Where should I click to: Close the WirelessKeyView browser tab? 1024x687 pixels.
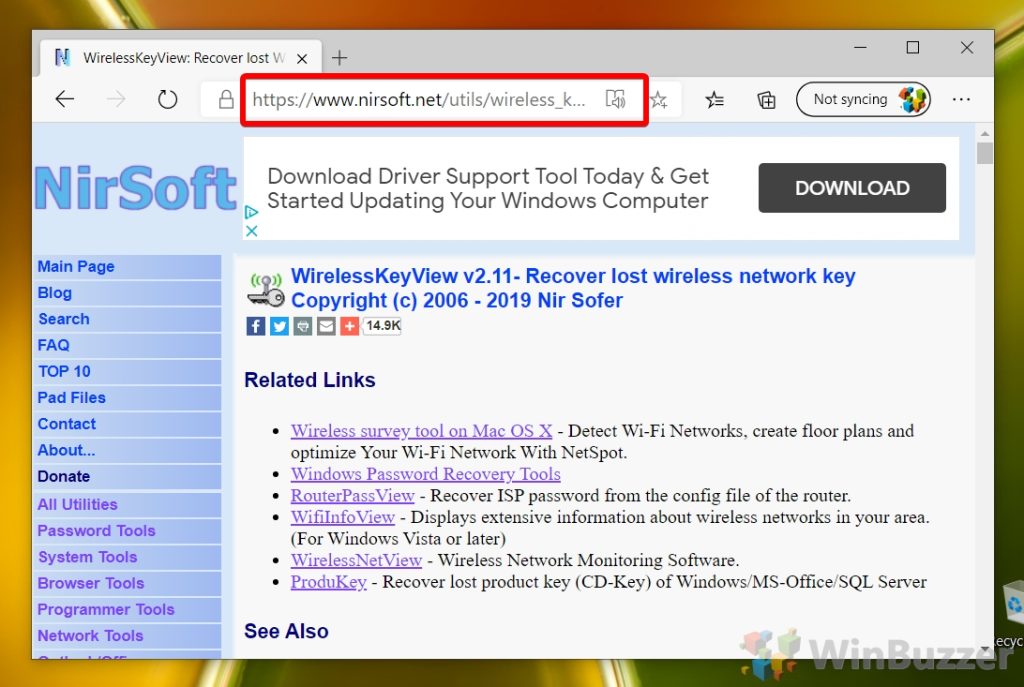(x=302, y=59)
